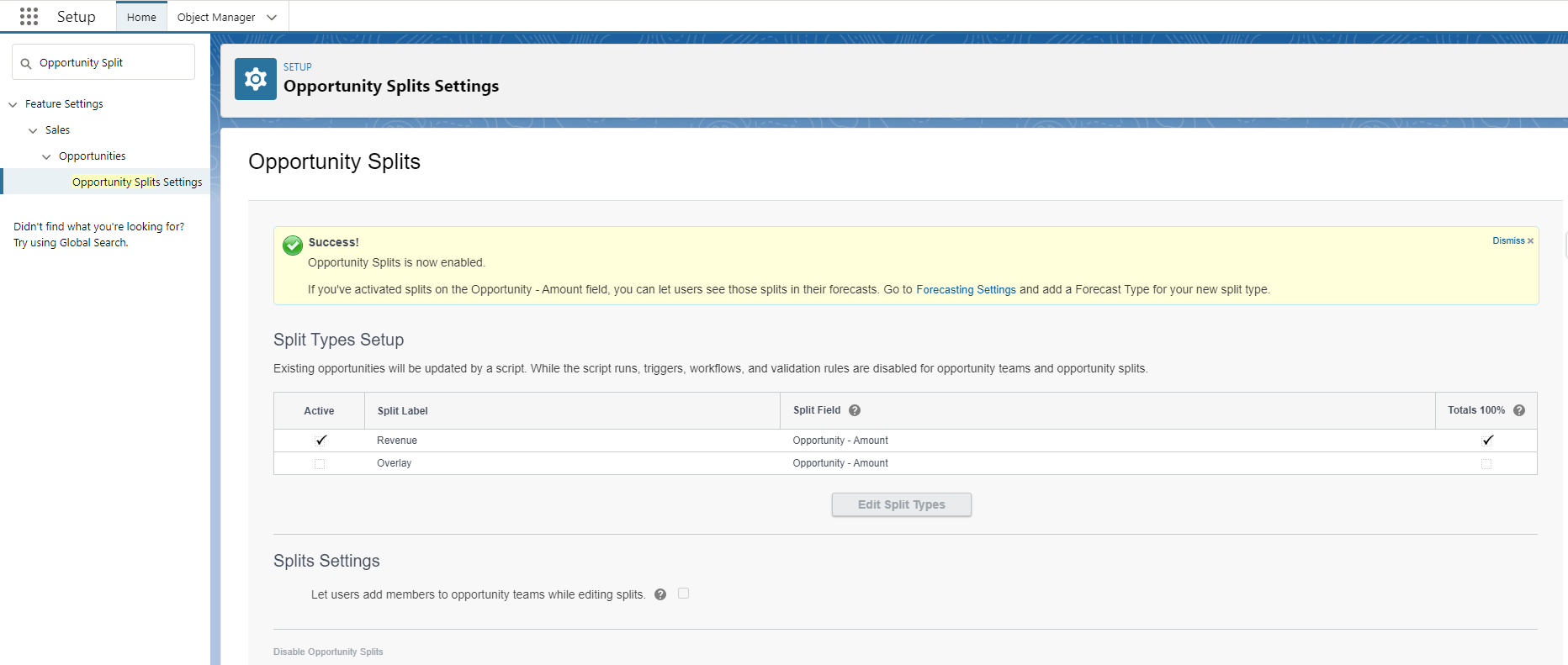Open the App Launcher grid icon
1568x665 pixels.
tap(29, 17)
